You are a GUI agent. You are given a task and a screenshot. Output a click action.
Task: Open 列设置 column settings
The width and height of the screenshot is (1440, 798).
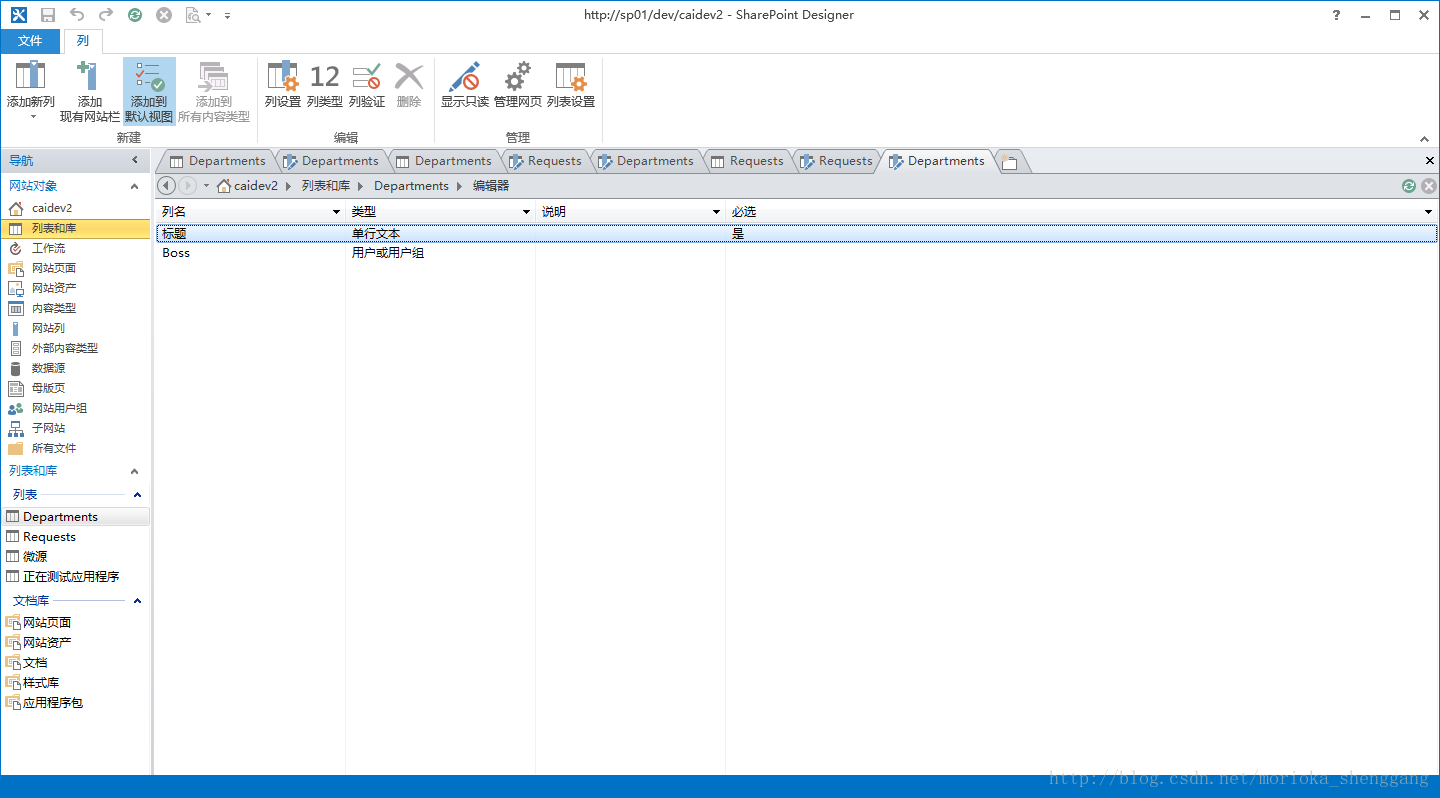pos(283,86)
